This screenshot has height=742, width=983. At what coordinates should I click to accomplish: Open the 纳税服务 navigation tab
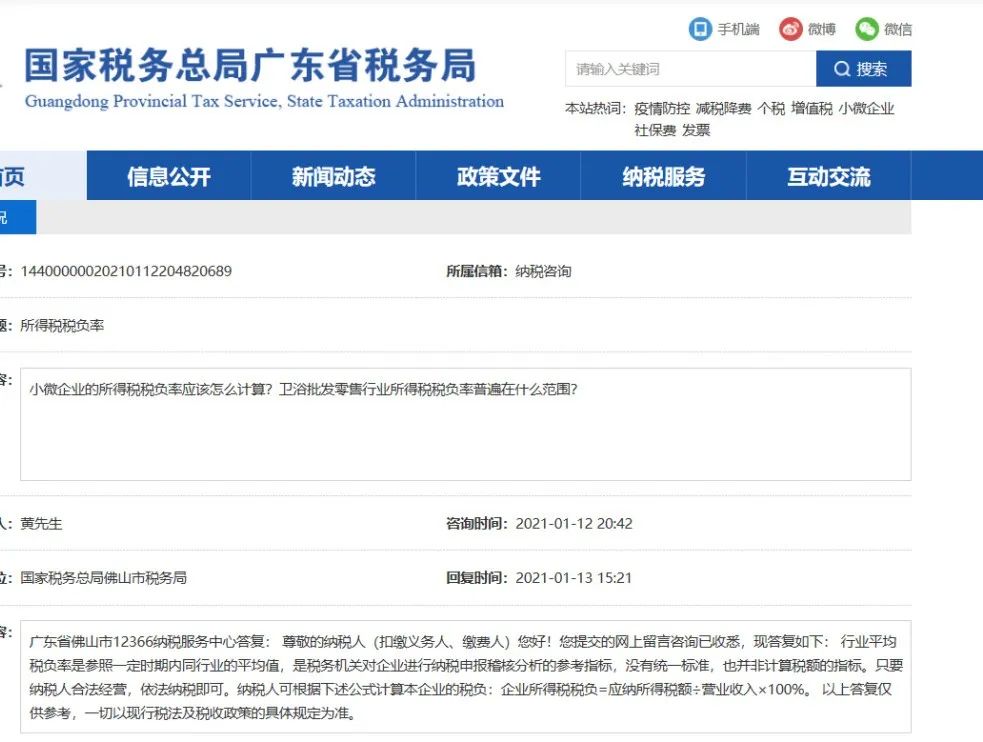pos(663,176)
